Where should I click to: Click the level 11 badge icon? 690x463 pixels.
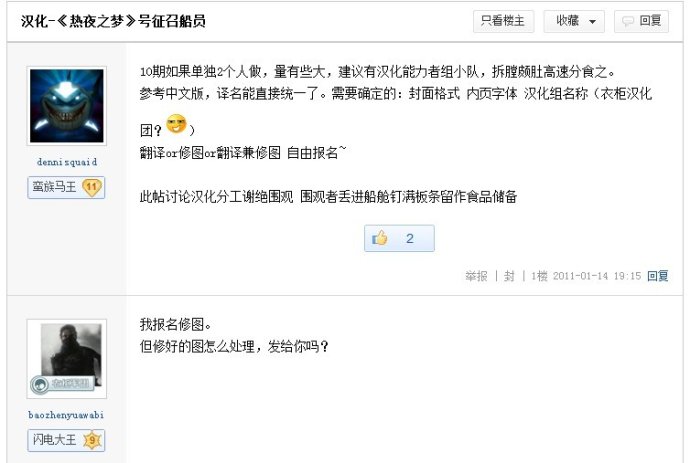point(92,187)
